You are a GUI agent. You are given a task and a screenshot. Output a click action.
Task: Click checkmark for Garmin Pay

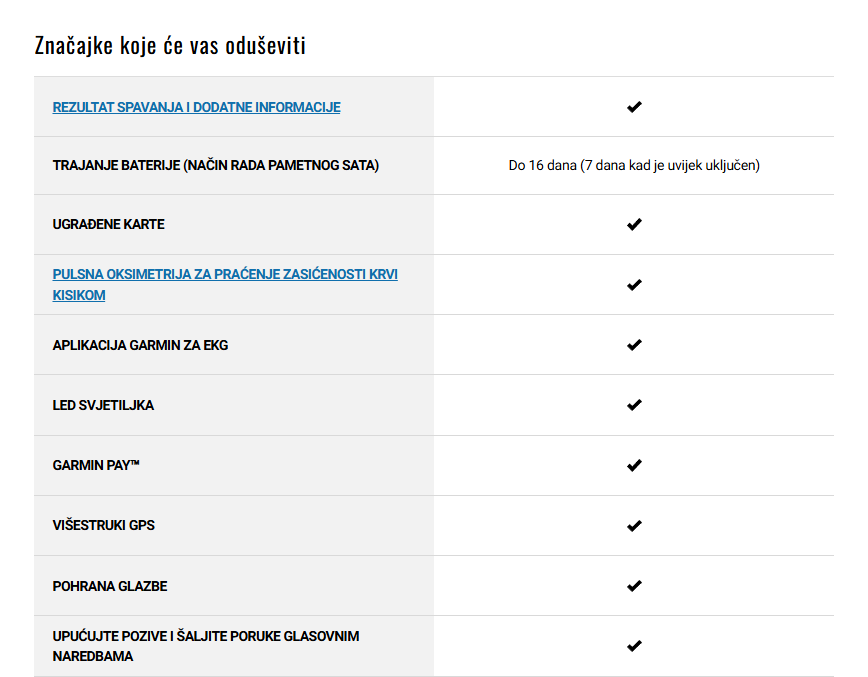pos(634,466)
